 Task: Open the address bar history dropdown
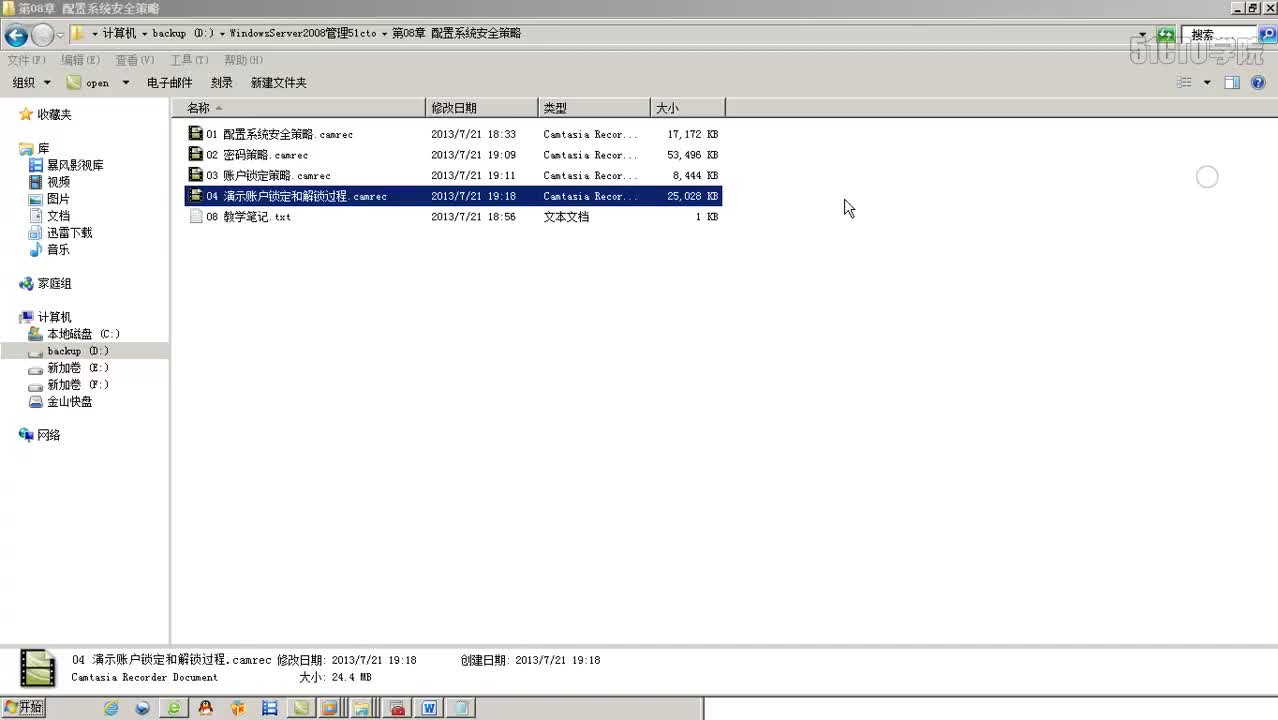1143,34
